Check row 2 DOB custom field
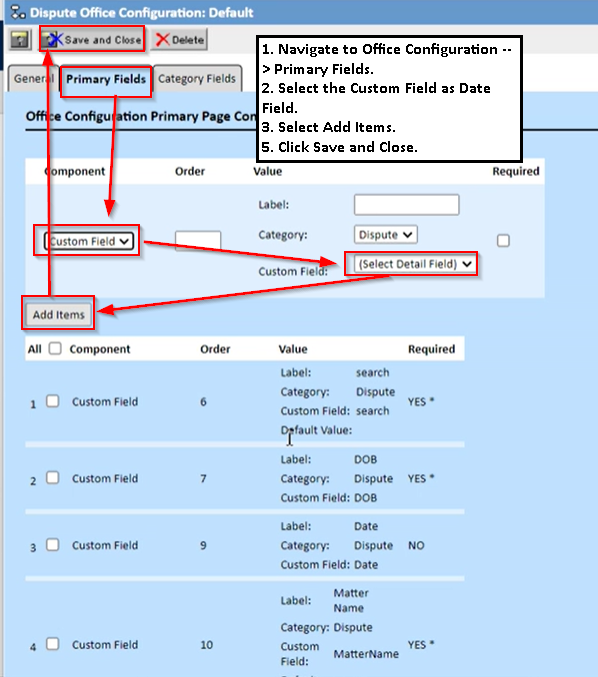 pyautogui.click(x=53, y=478)
